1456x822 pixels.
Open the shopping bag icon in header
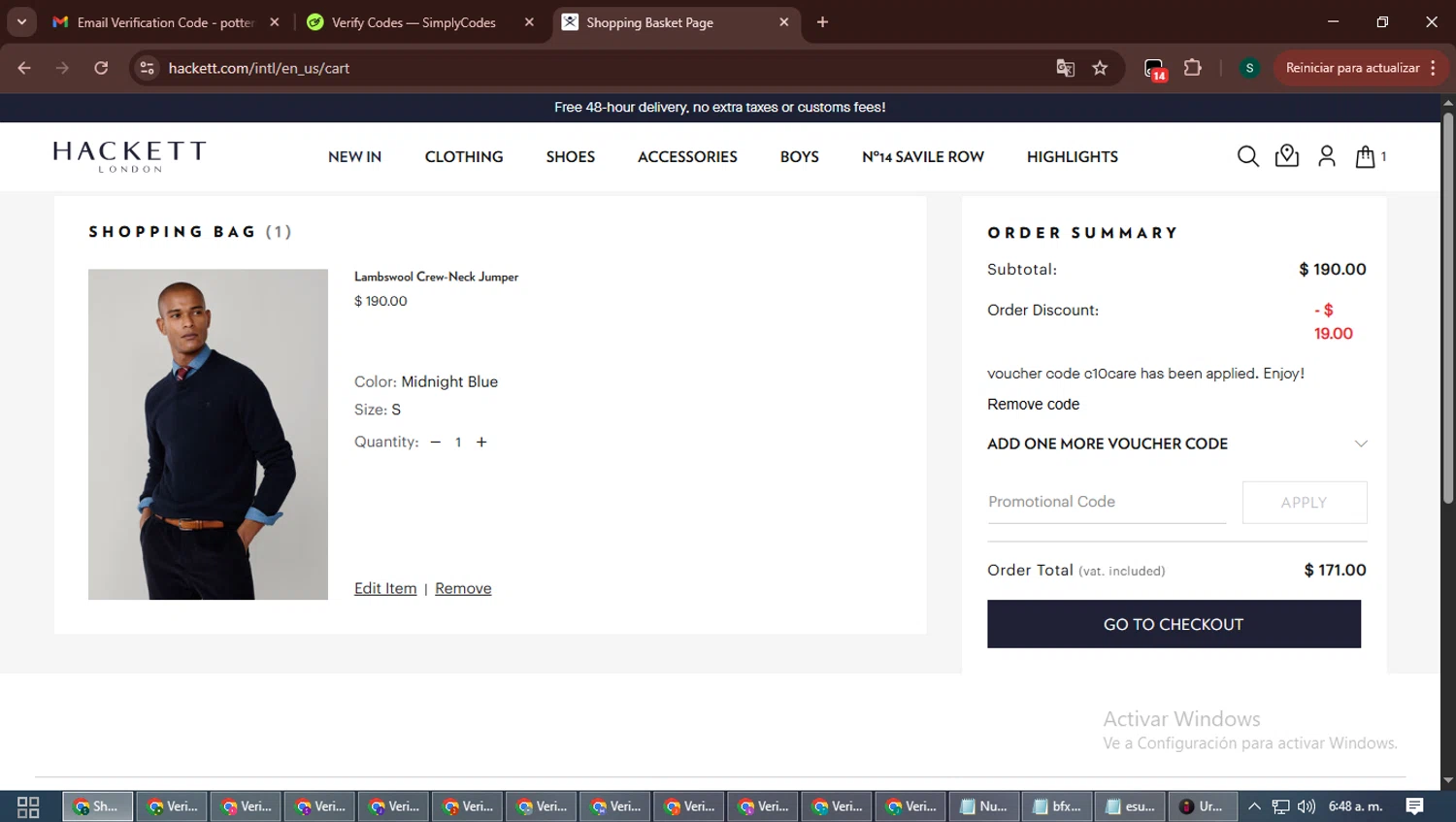tap(1366, 156)
